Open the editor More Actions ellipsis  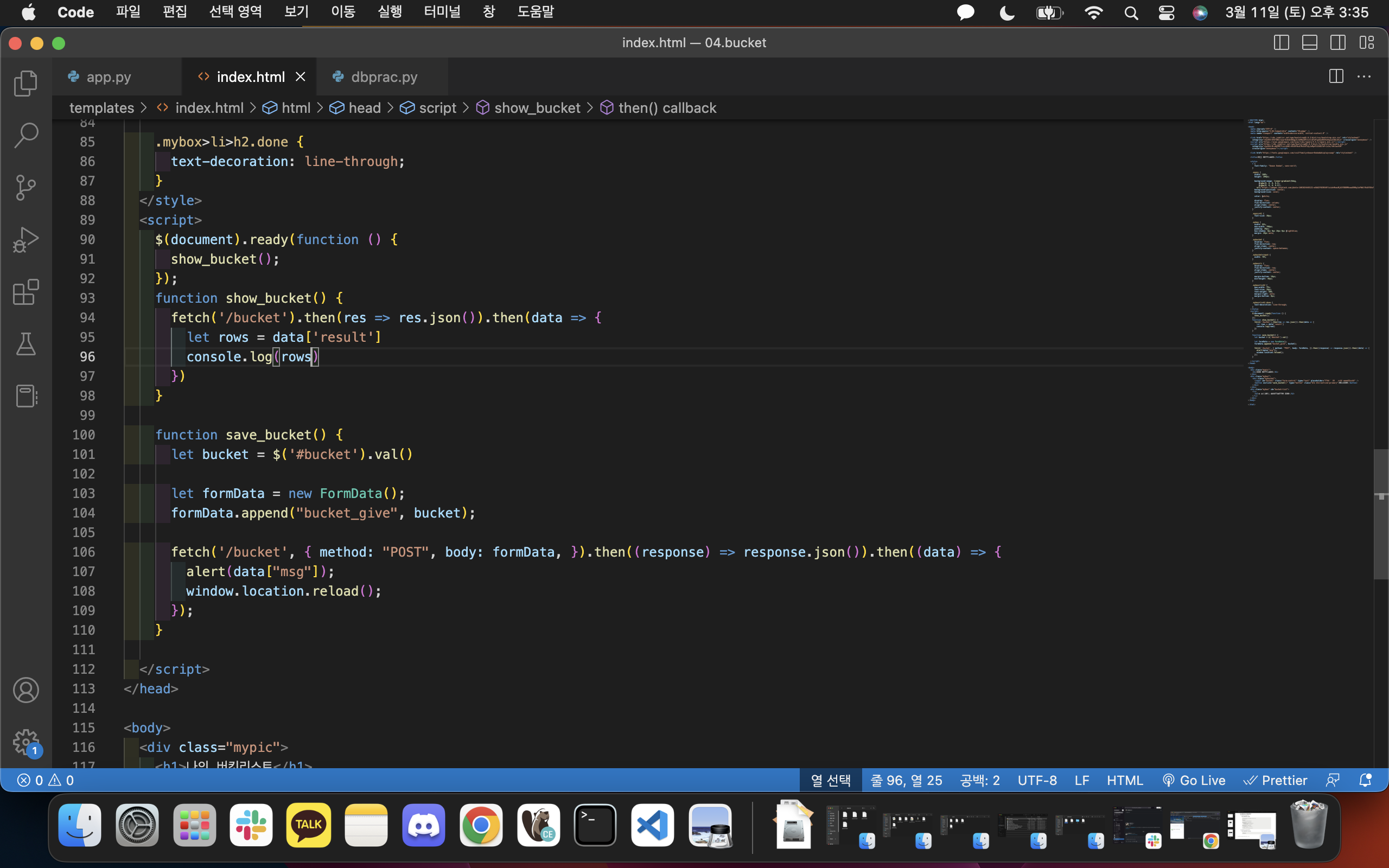click(x=1365, y=76)
